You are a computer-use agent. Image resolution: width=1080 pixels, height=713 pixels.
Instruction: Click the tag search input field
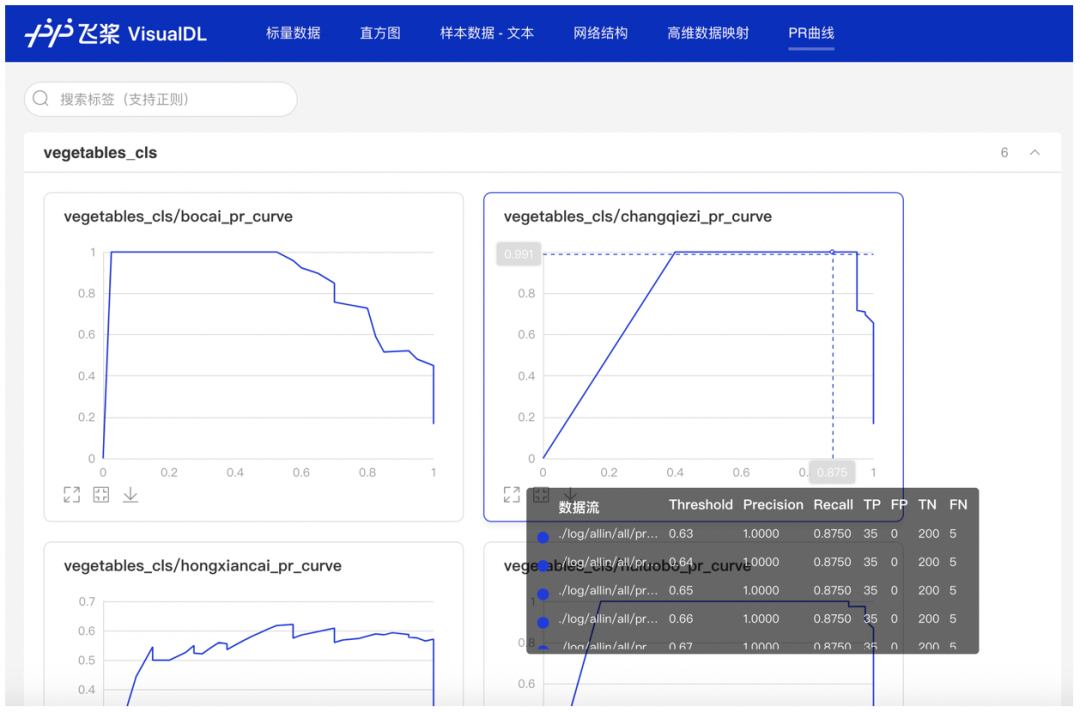(160, 99)
